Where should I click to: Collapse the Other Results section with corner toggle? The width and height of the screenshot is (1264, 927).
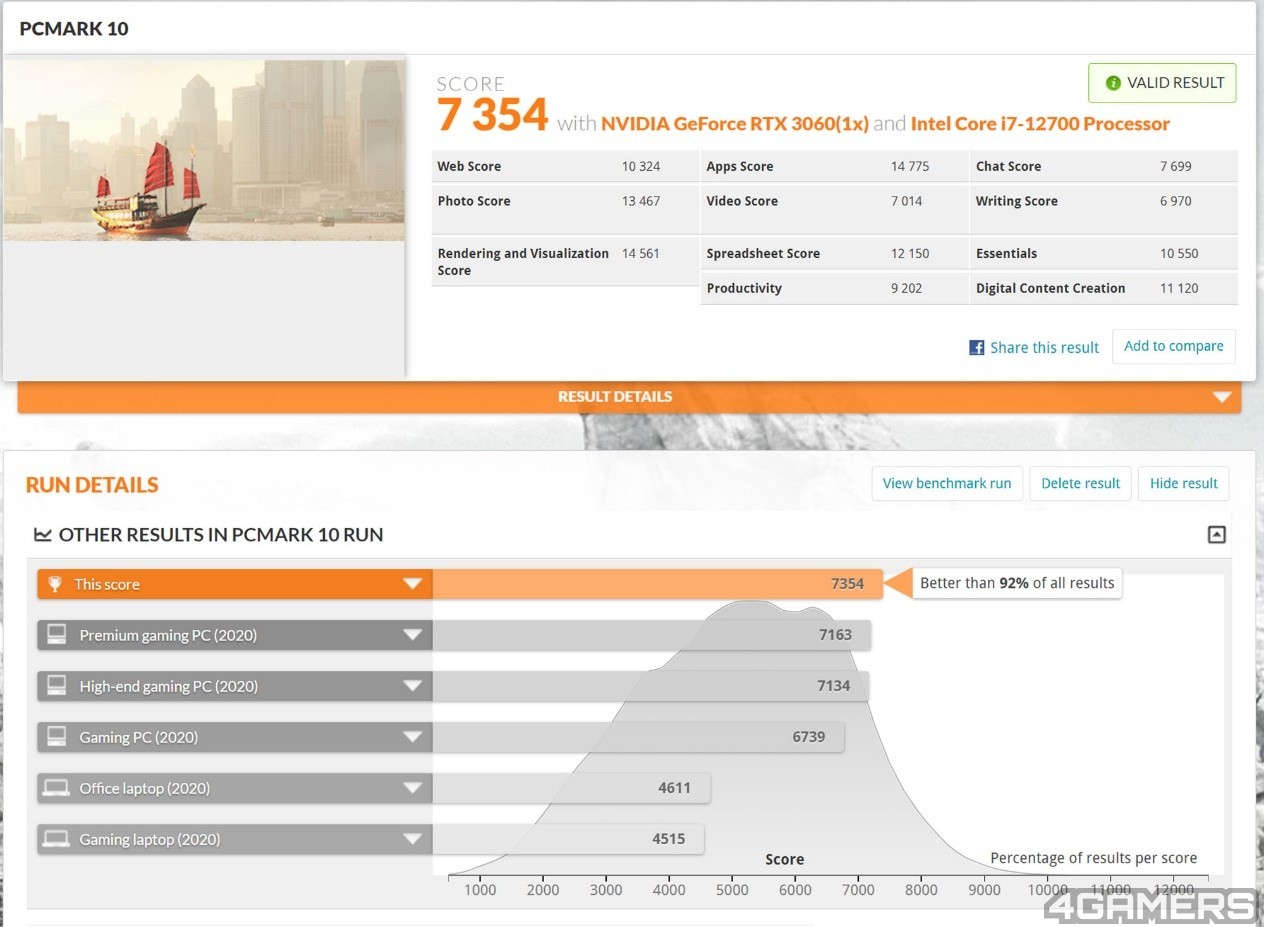tap(1216, 535)
